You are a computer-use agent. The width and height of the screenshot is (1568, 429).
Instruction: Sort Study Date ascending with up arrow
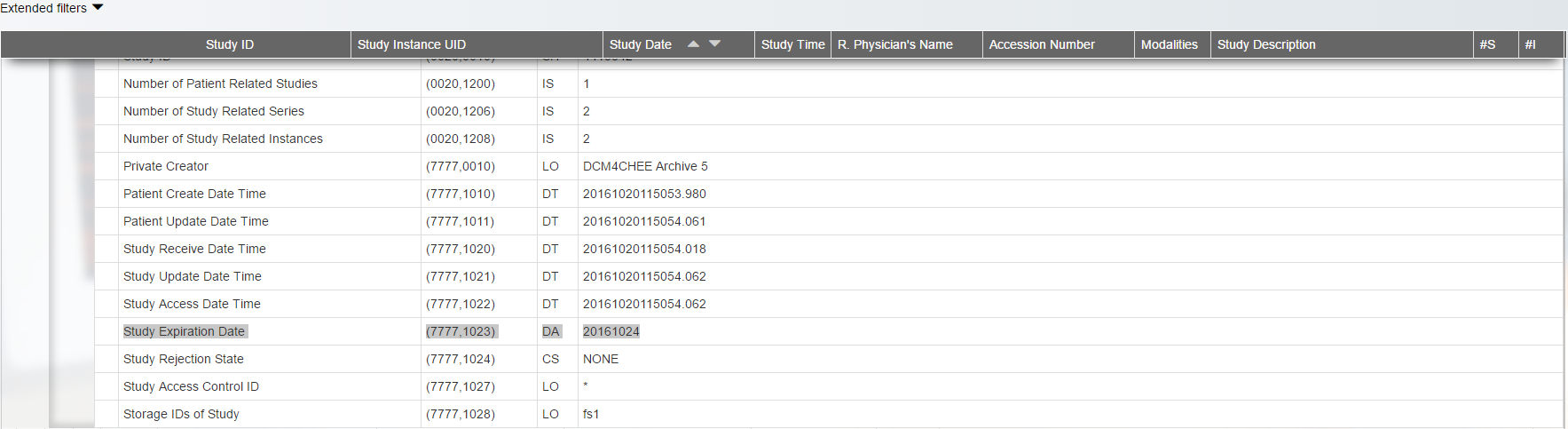tap(693, 44)
